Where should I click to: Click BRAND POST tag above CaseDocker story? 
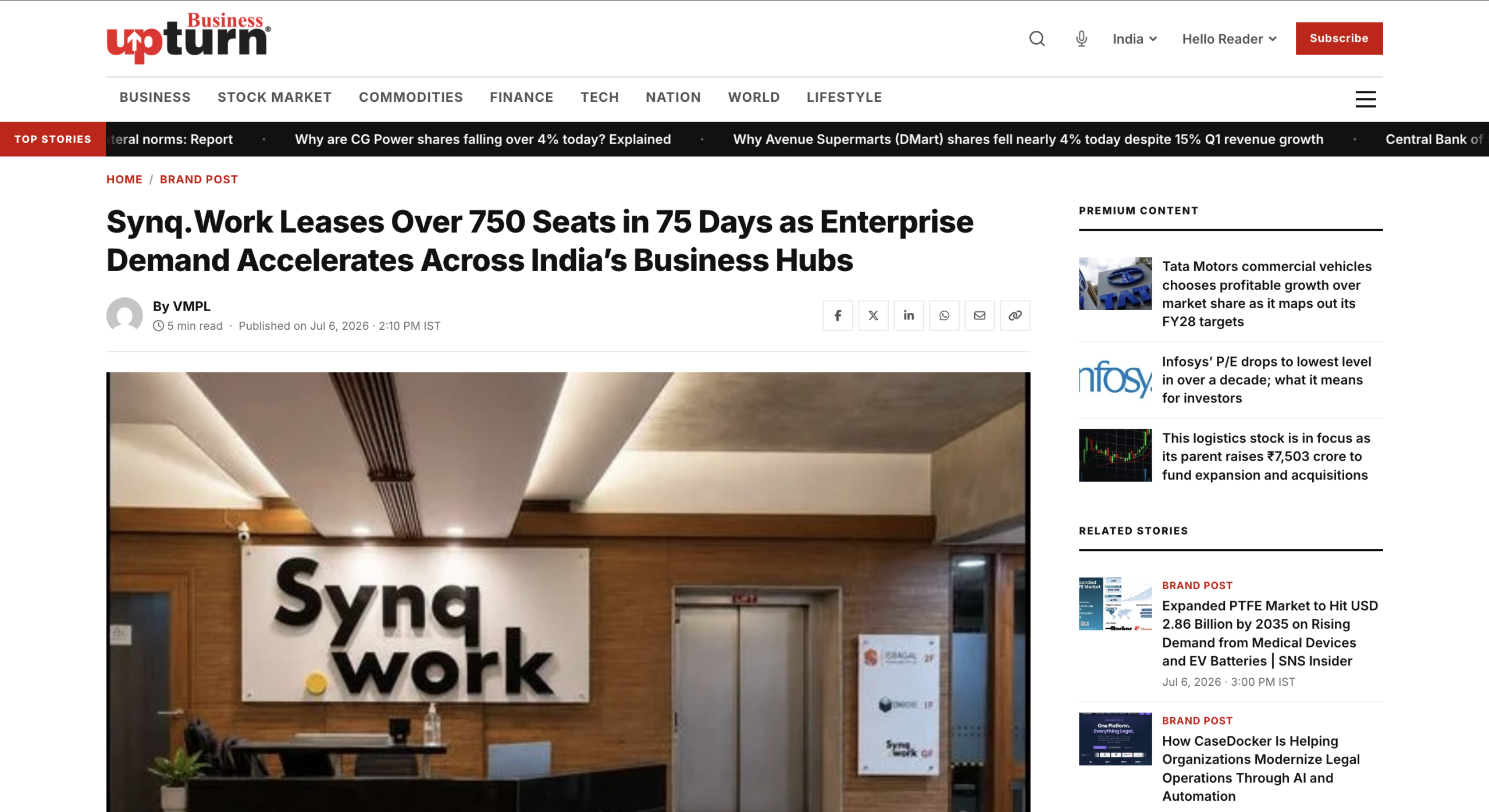point(1197,721)
